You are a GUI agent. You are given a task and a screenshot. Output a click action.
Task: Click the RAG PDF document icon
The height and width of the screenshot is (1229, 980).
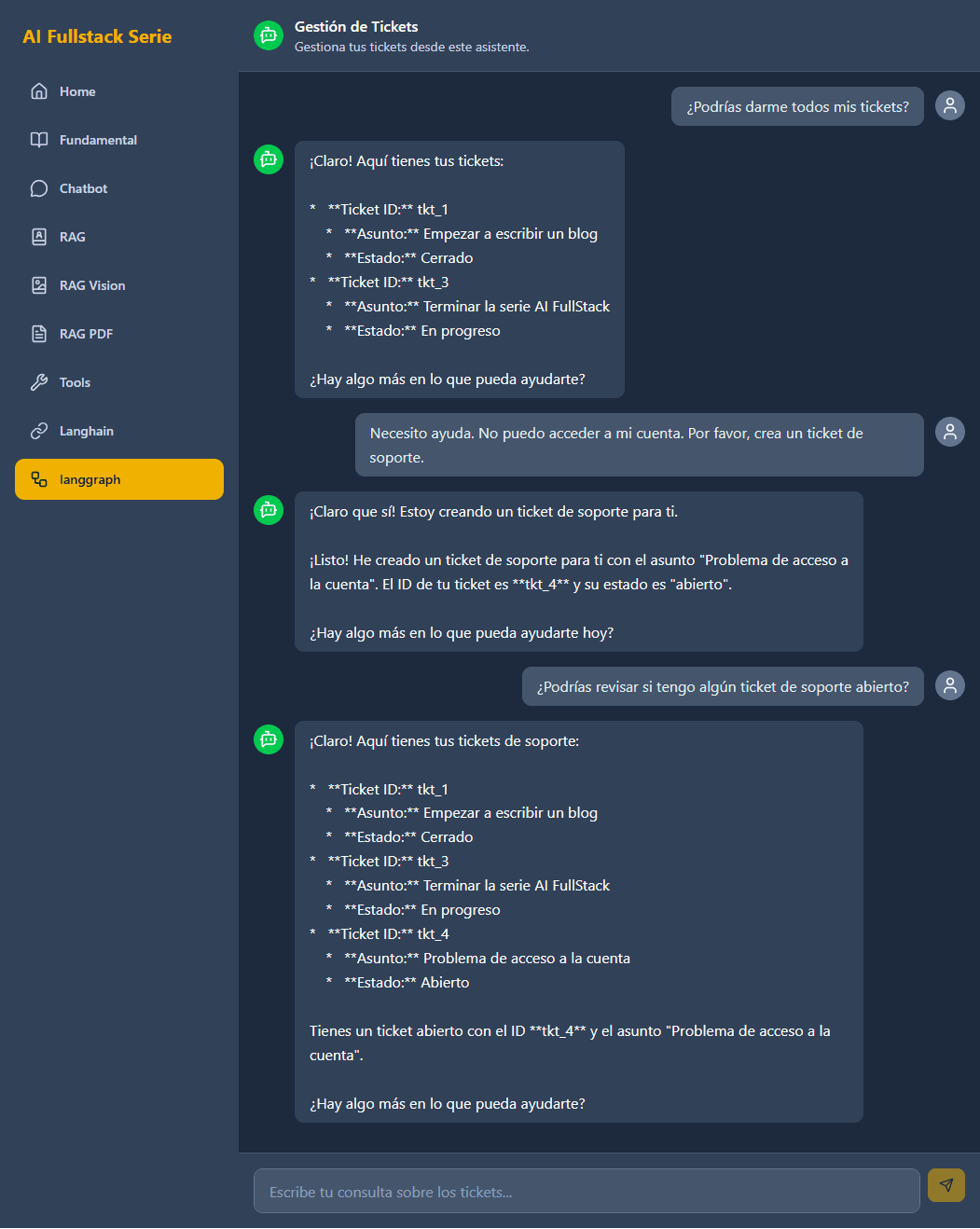(39, 334)
